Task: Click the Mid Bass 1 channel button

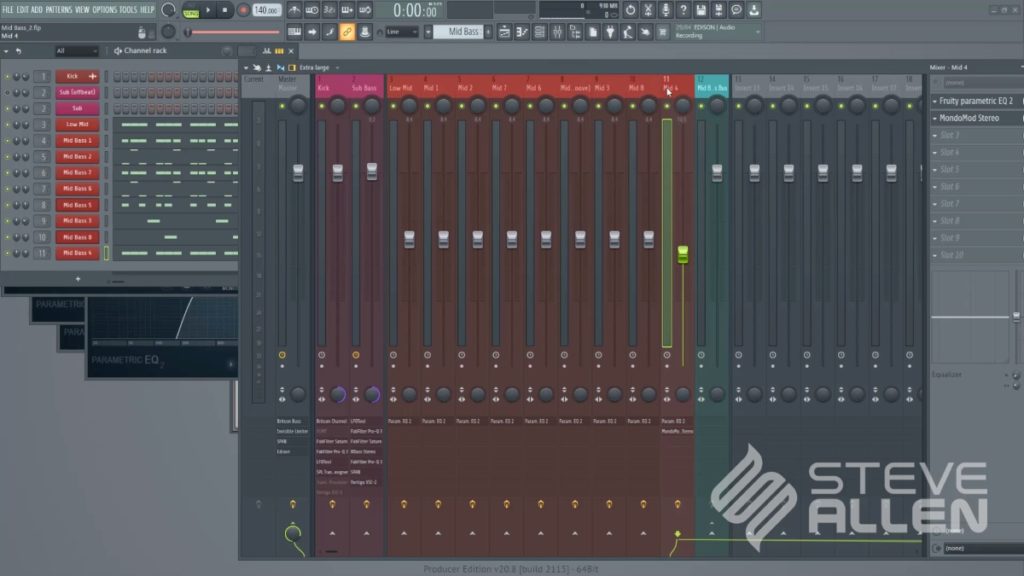Action: [x=77, y=140]
